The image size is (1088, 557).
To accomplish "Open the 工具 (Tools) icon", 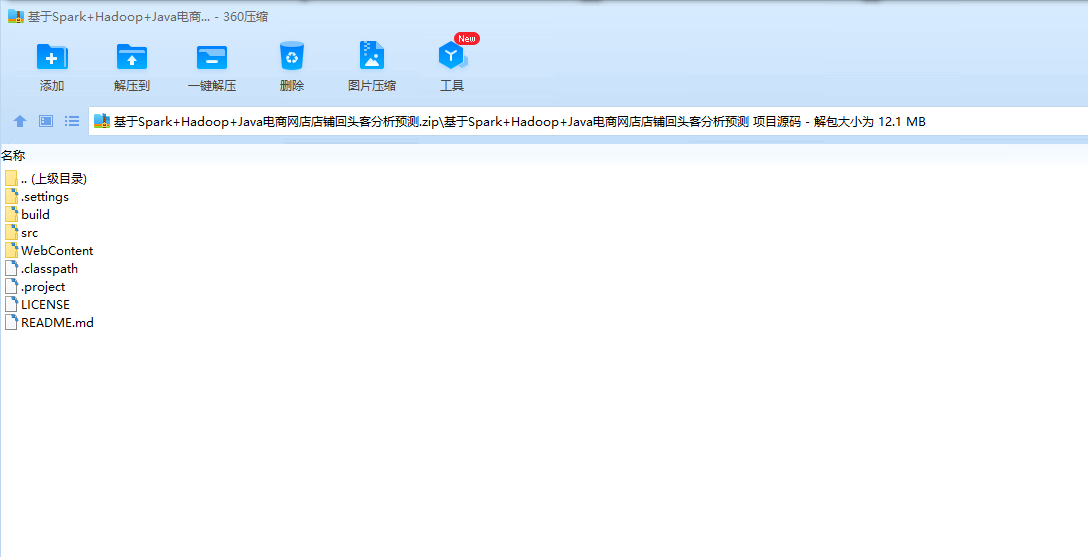I will (x=452, y=56).
